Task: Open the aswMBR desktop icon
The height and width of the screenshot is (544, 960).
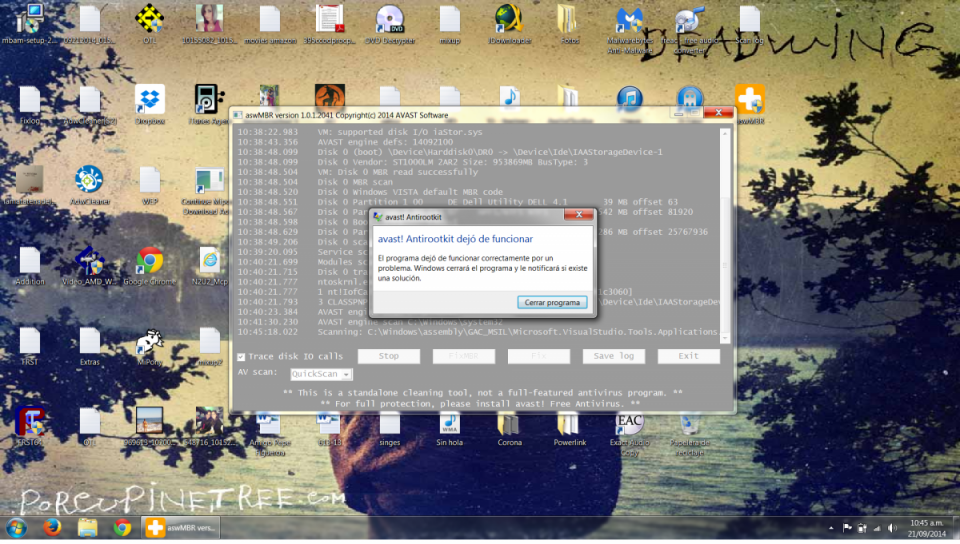Action: [x=750, y=104]
